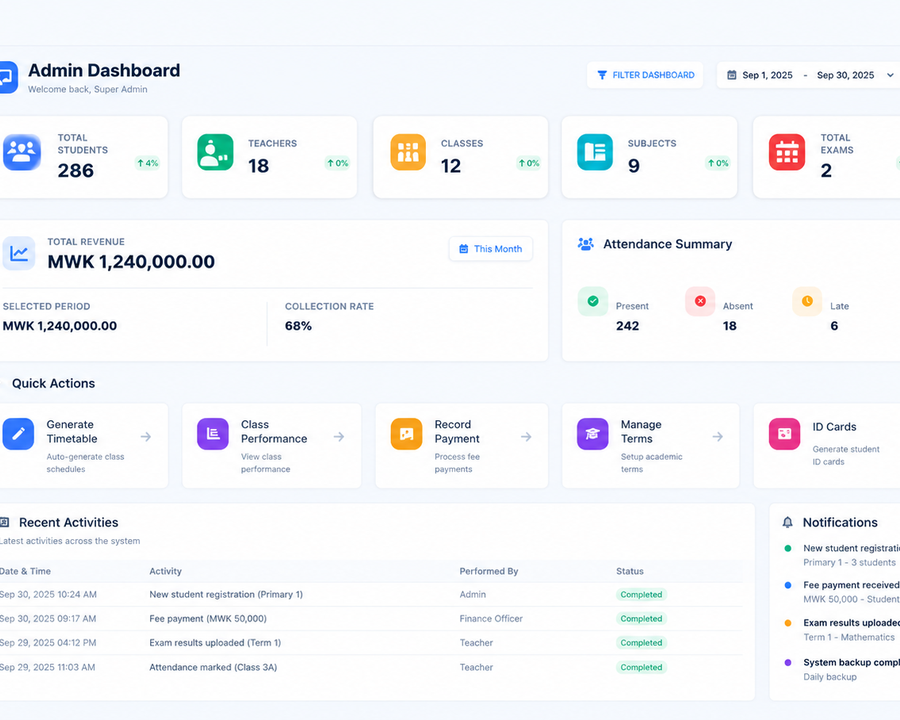Viewport: 900px width, 720px height.
Task: Click the Total Revenue chart icon
Action: pyautogui.click(x=18, y=253)
